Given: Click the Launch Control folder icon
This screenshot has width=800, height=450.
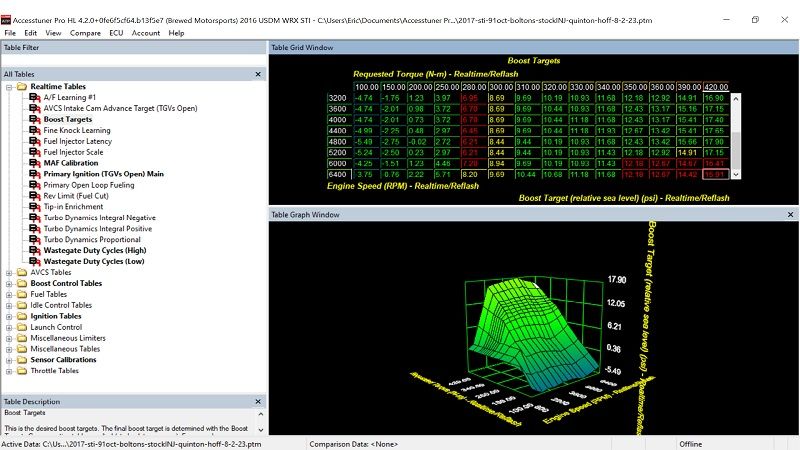Looking at the screenshot, I should [21, 327].
